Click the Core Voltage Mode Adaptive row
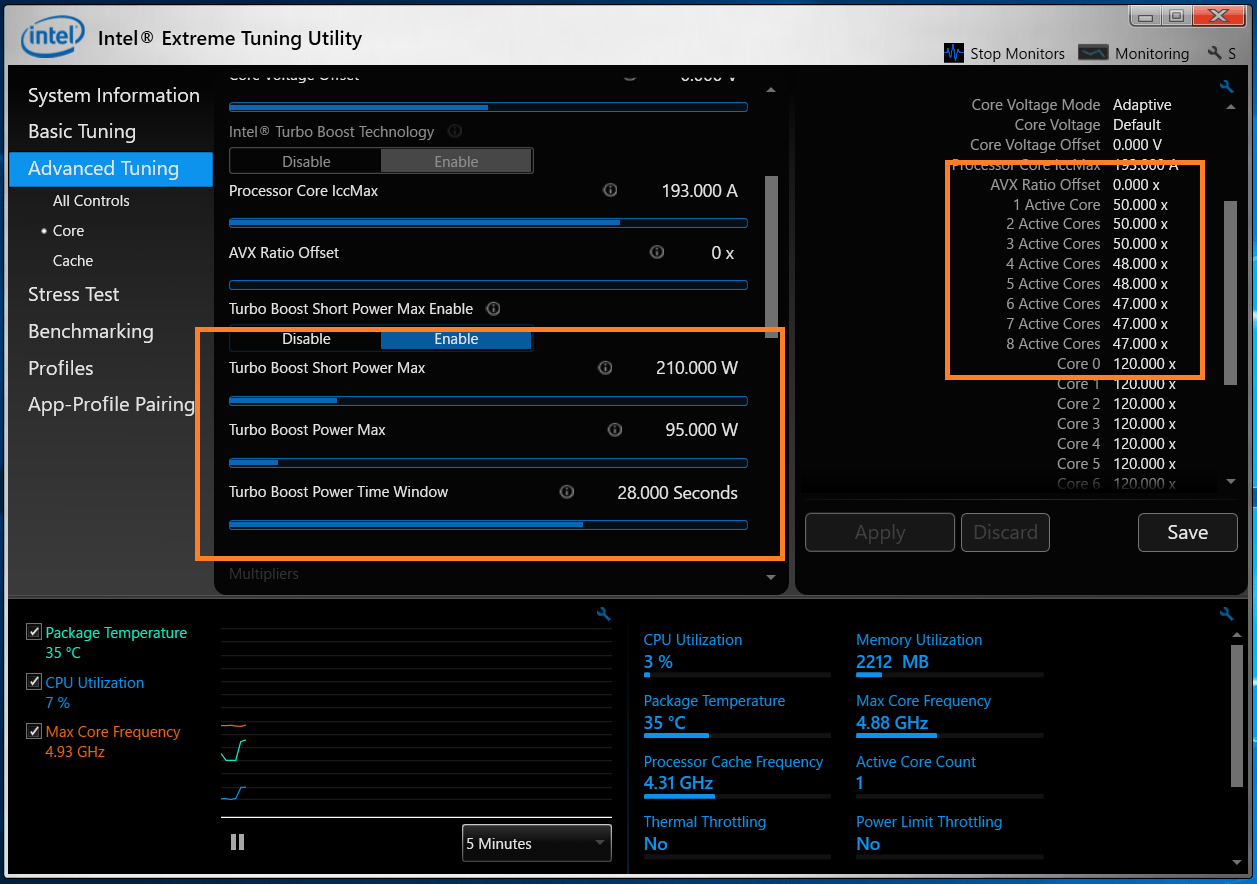 [x=1071, y=105]
